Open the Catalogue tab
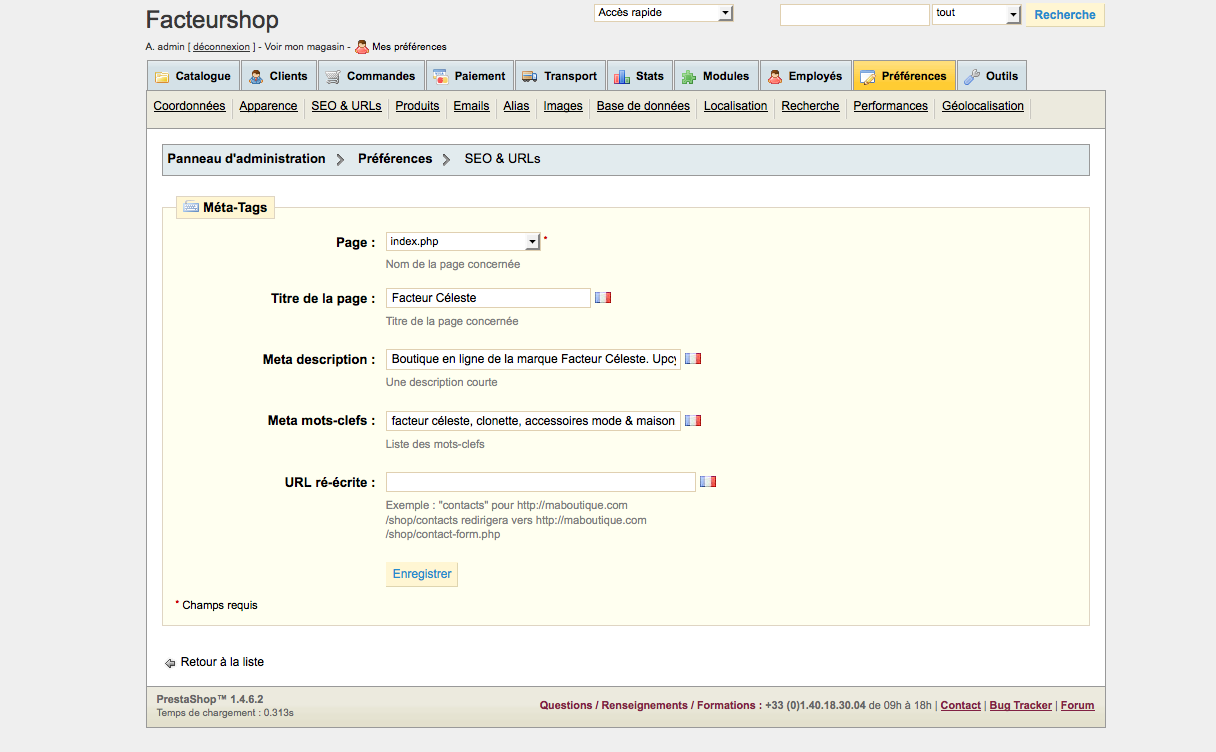This screenshot has width=1216, height=752. tap(193, 76)
